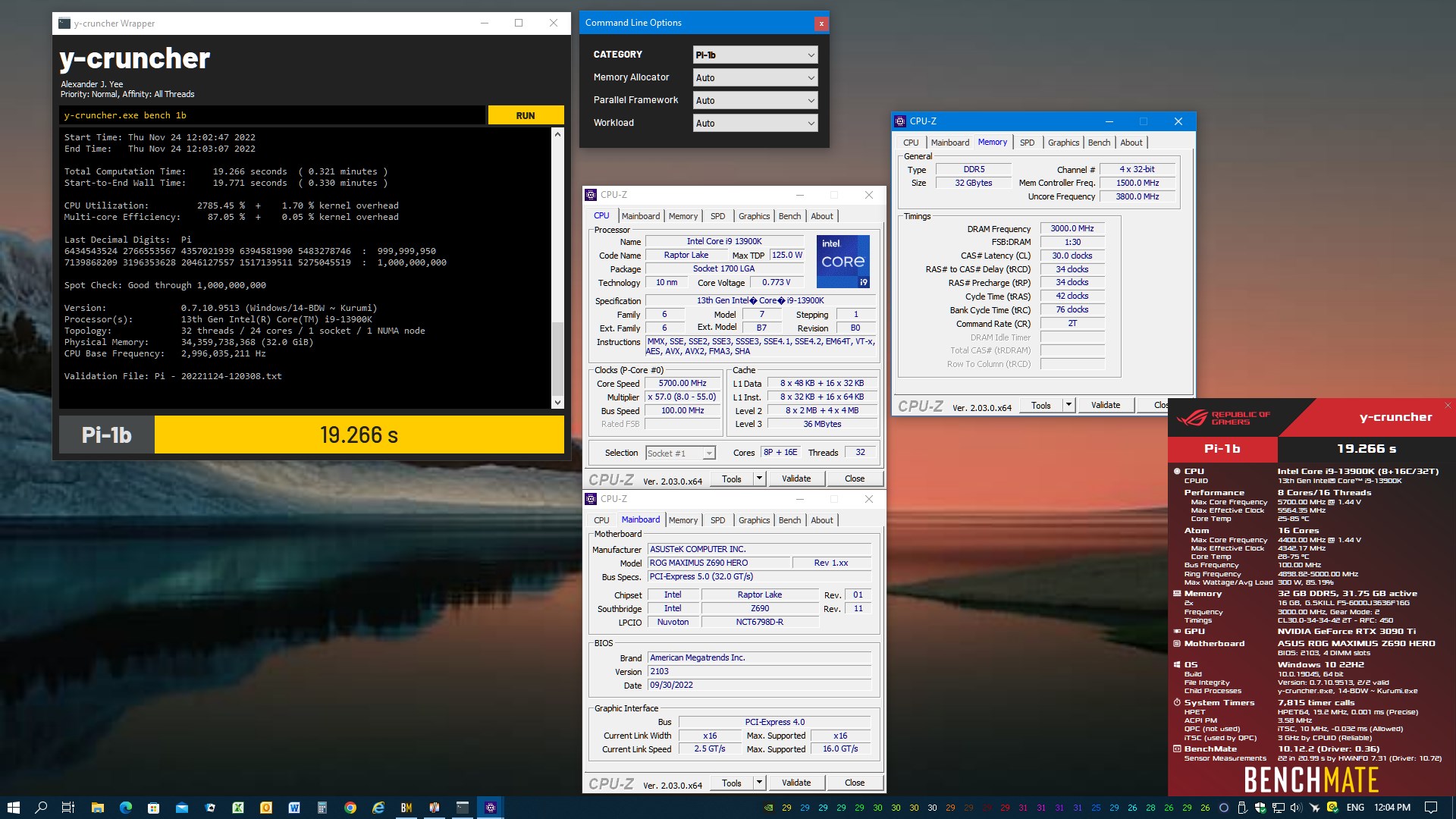Open Google Chrome from the taskbar
Image resolution: width=1456 pixels, height=819 pixels.
[350, 808]
